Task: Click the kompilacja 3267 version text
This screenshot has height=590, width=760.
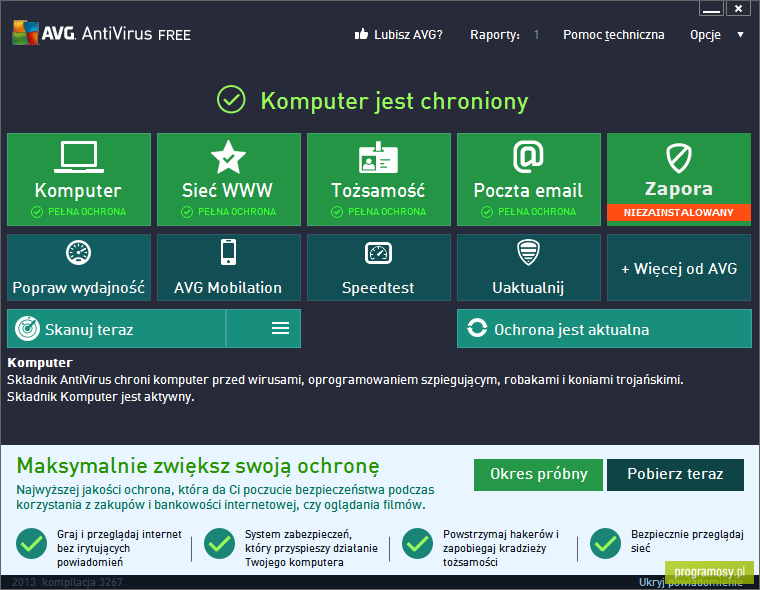Action: click(82, 582)
